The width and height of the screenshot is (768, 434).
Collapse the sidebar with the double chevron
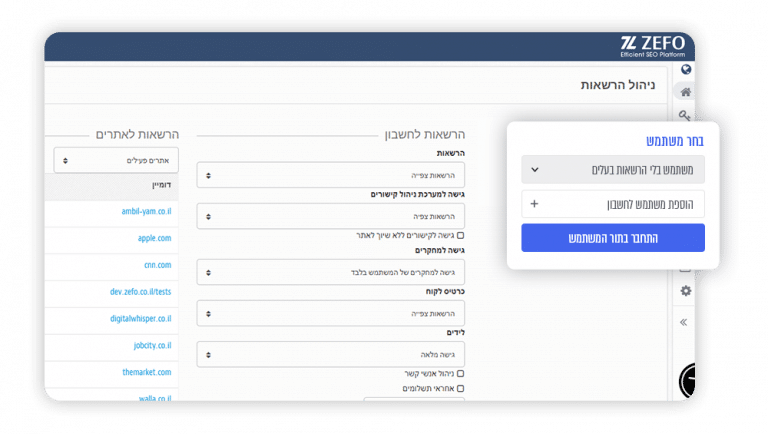tap(684, 322)
